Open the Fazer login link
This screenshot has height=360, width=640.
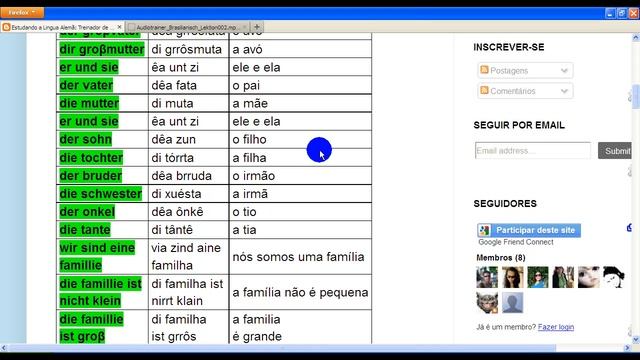556,327
